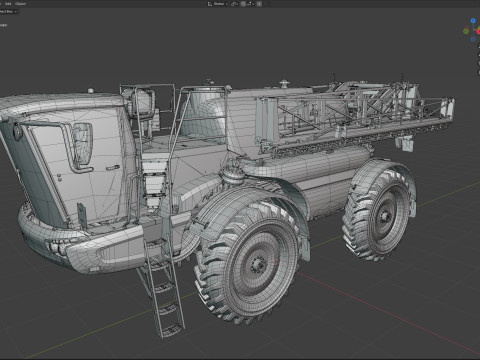480x360 pixels.
Task: Select the front wheel of the sprayer model
Action: click(248, 263)
